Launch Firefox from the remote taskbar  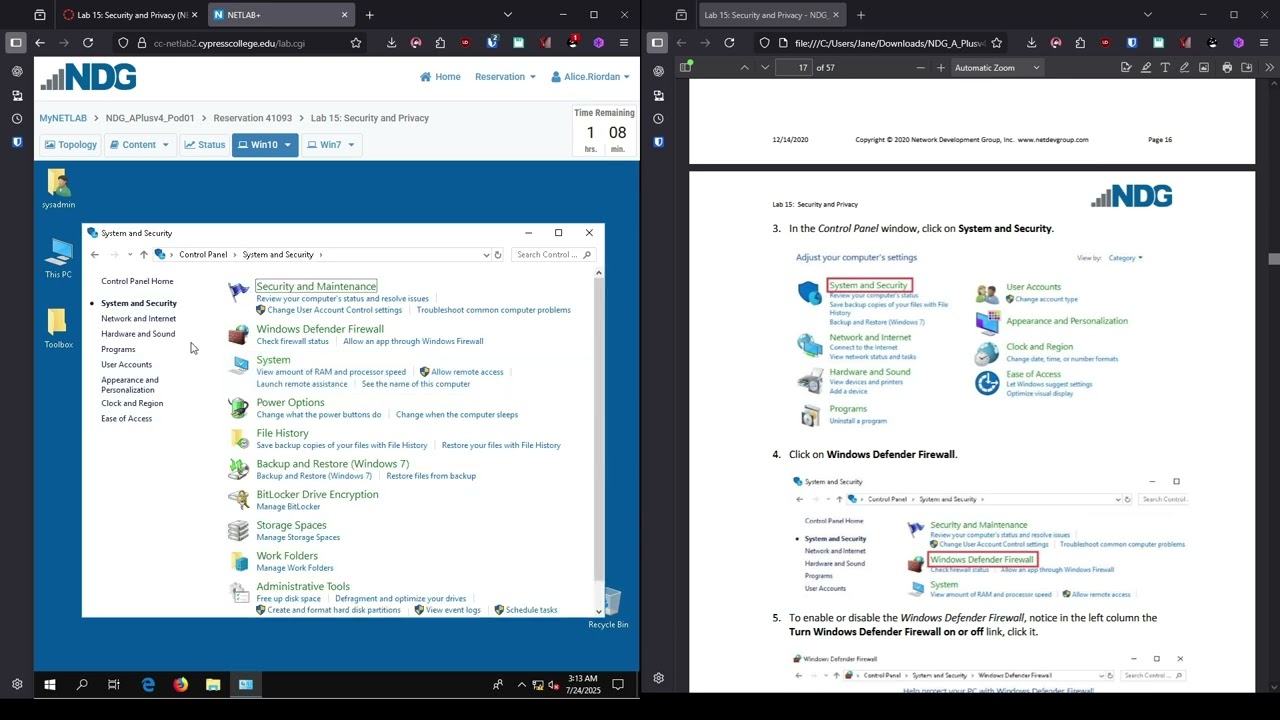click(180, 685)
